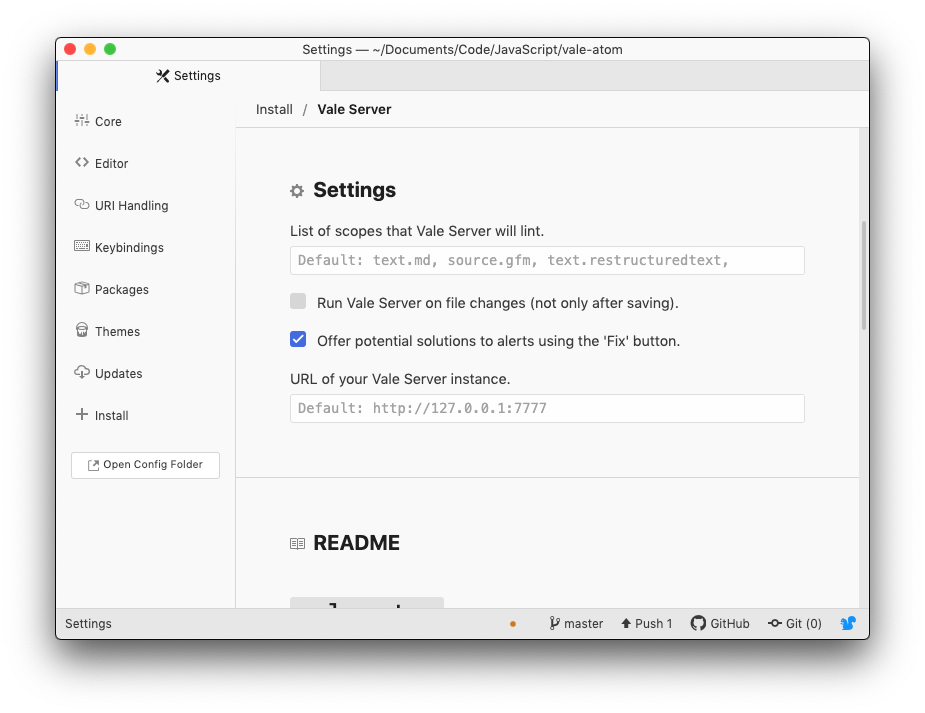Focus the Vale Server scopes input field
The width and height of the screenshot is (925, 713).
(547, 260)
